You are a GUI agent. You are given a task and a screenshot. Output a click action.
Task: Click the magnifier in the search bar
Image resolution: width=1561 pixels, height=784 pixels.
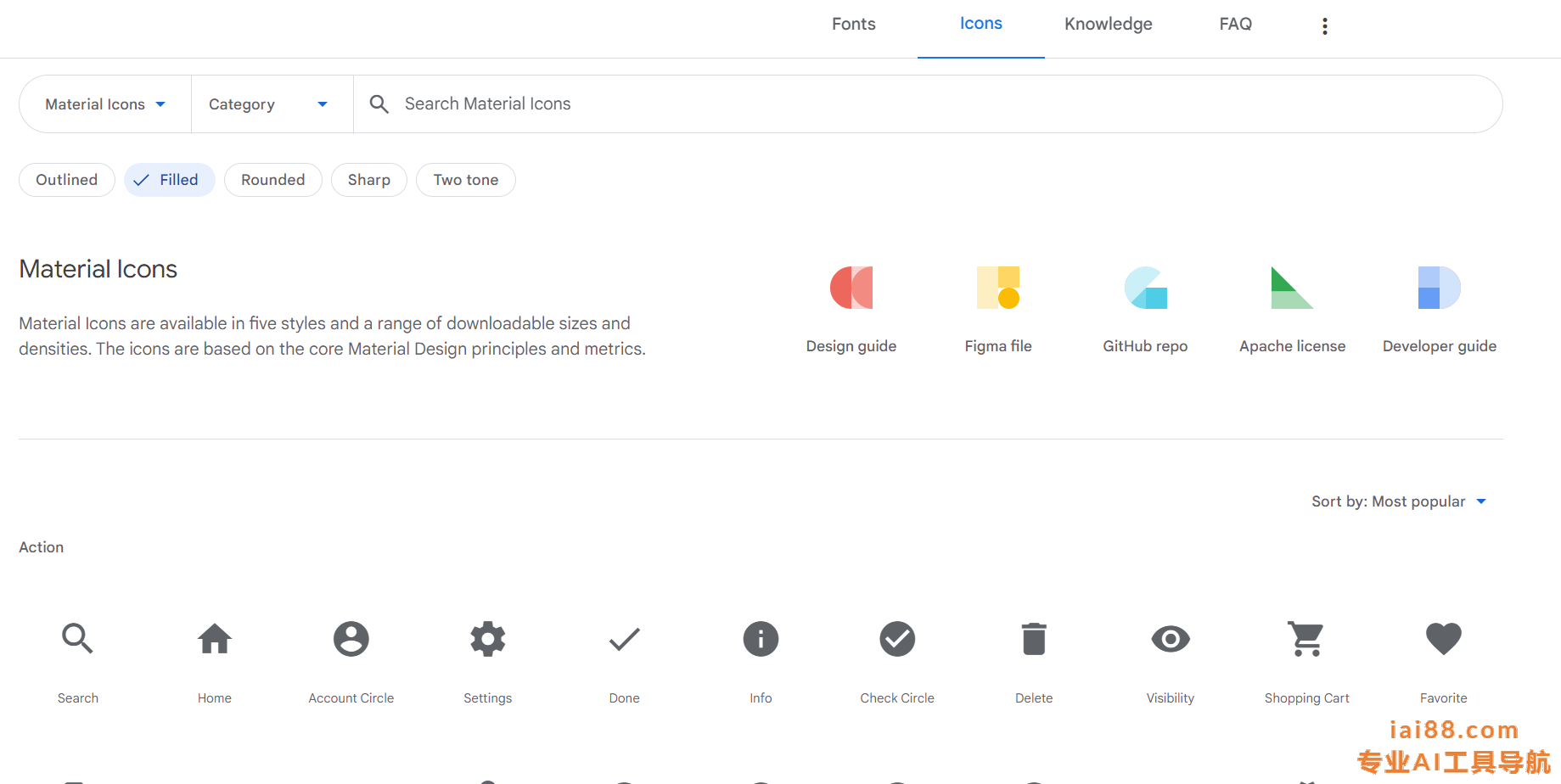[x=379, y=104]
